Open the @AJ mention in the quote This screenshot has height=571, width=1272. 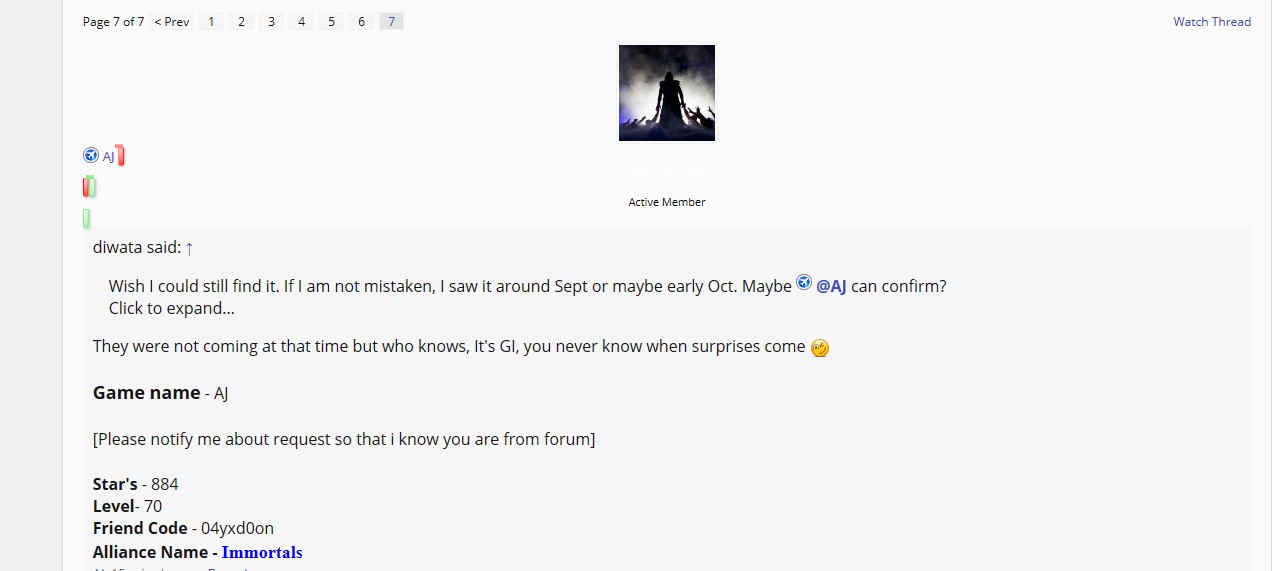pyautogui.click(x=831, y=286)
